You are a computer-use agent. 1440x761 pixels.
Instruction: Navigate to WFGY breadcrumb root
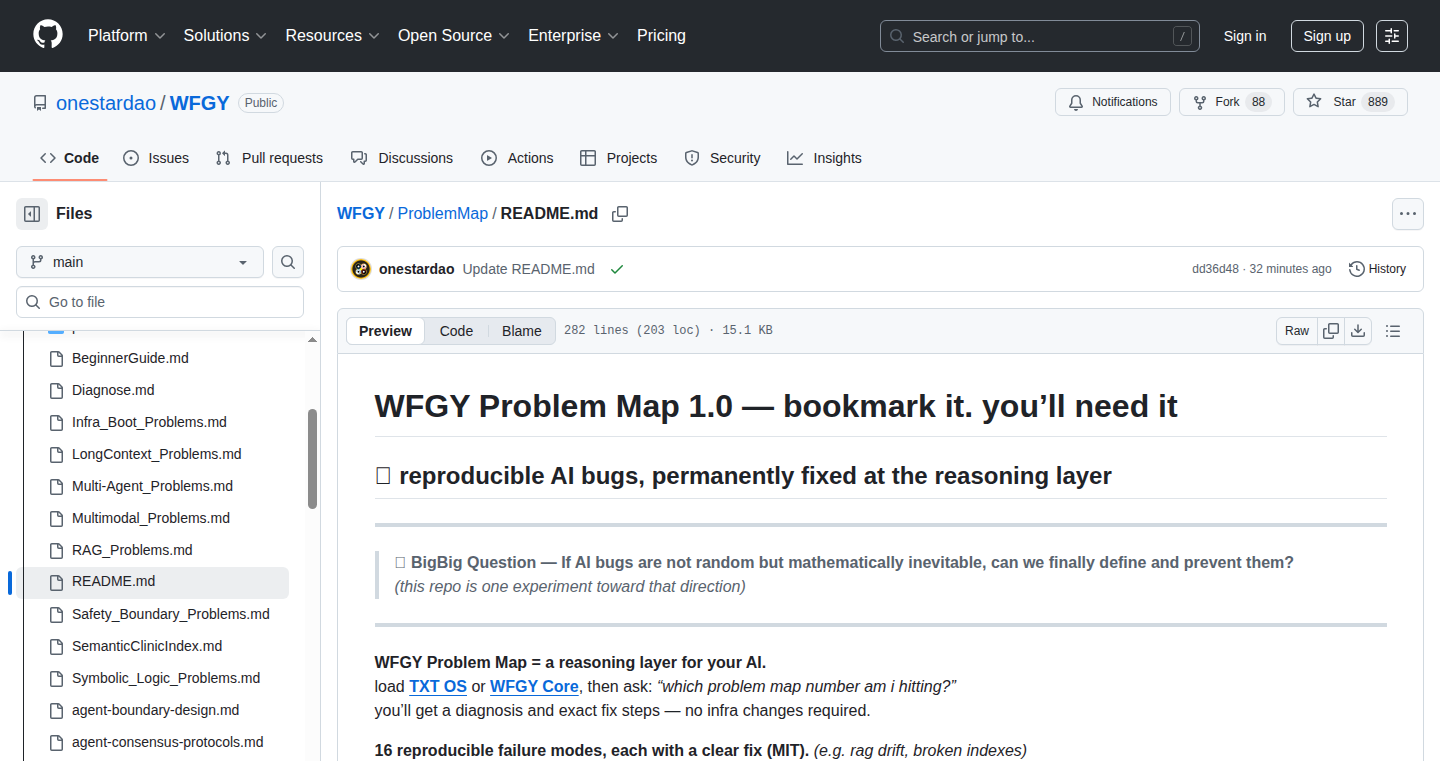point(361,214)
